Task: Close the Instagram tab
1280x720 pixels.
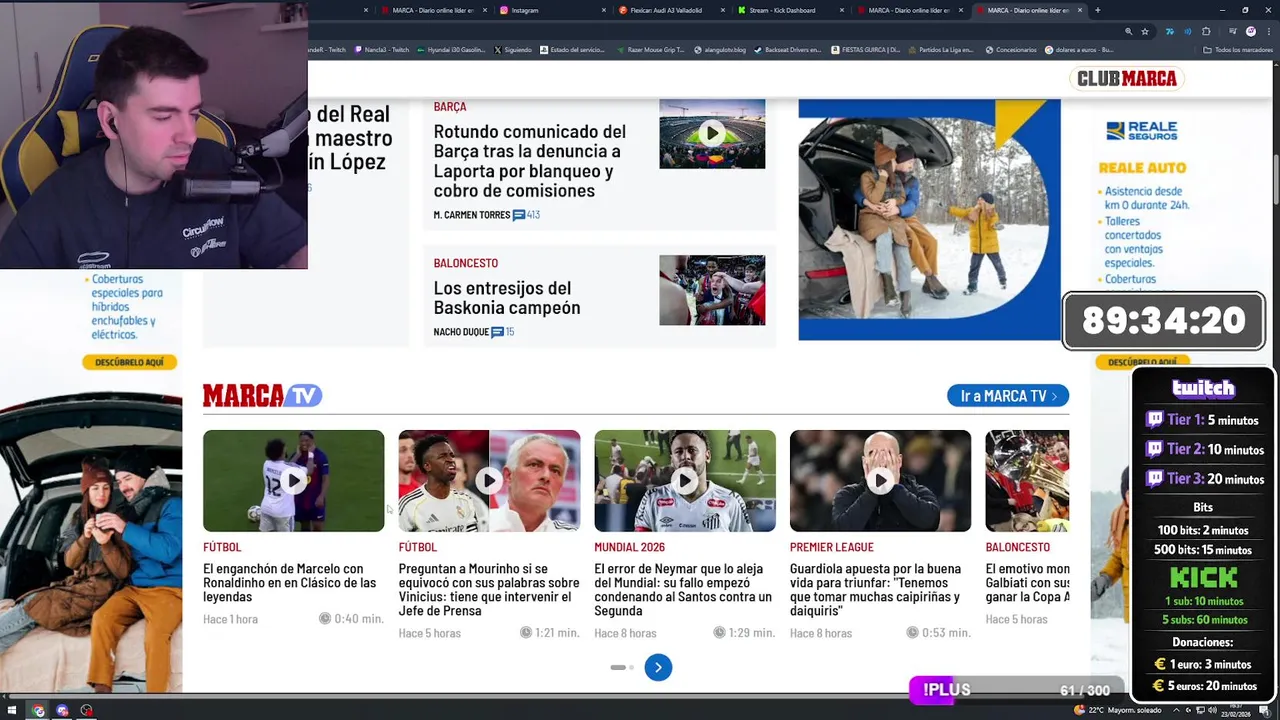Action: tap(603, 10)
